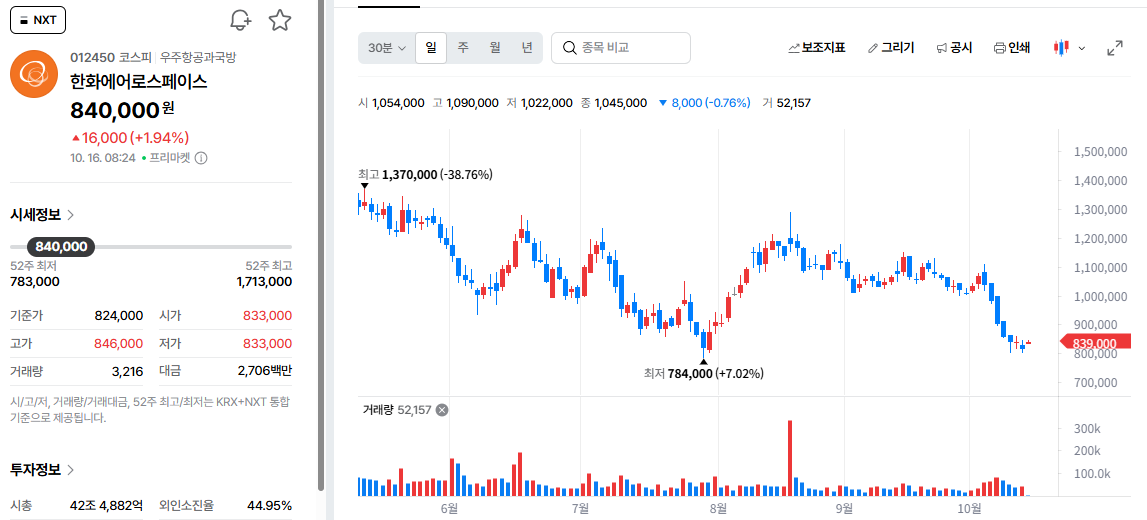
Task: Show 공시 disclosures on chart
Action: [954, 48]
